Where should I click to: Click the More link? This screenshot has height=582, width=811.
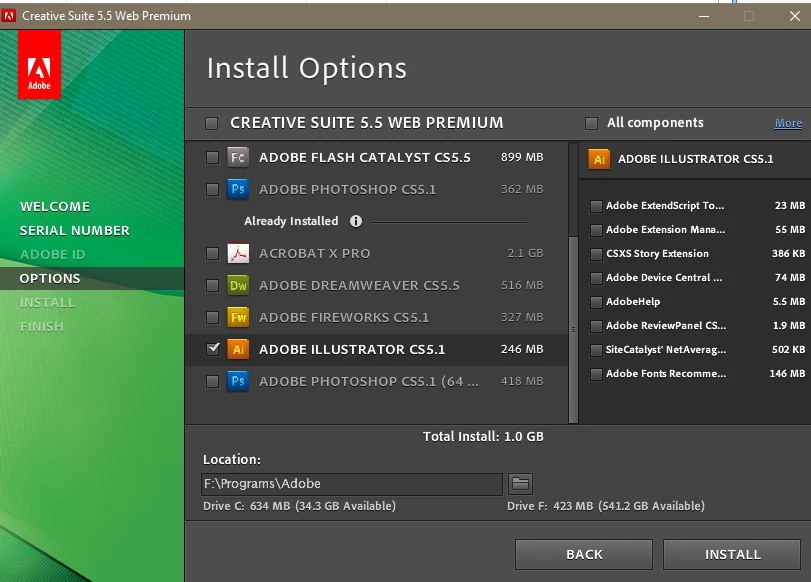click(x=788, y=123)
